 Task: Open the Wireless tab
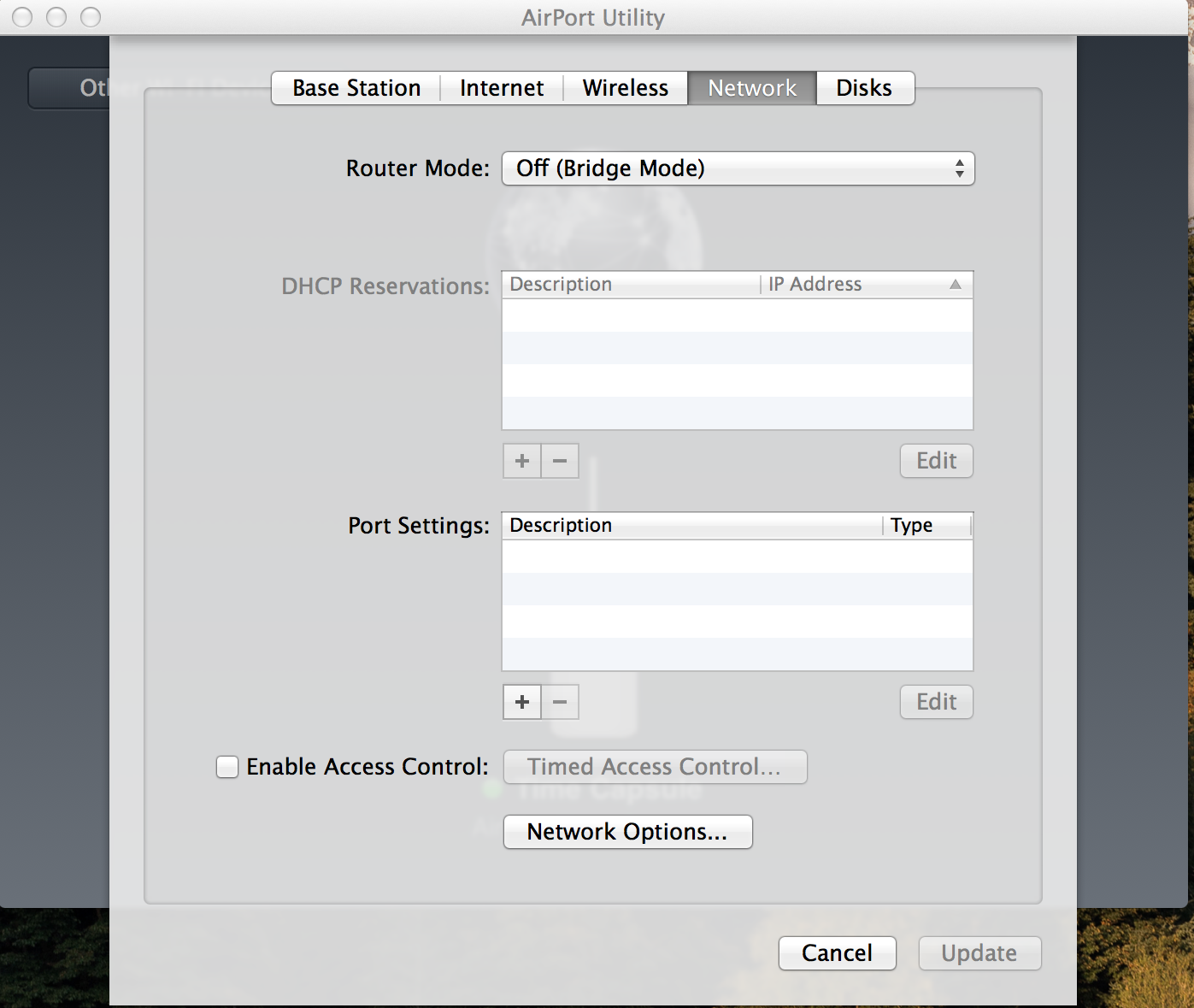[x=625, y=87]
